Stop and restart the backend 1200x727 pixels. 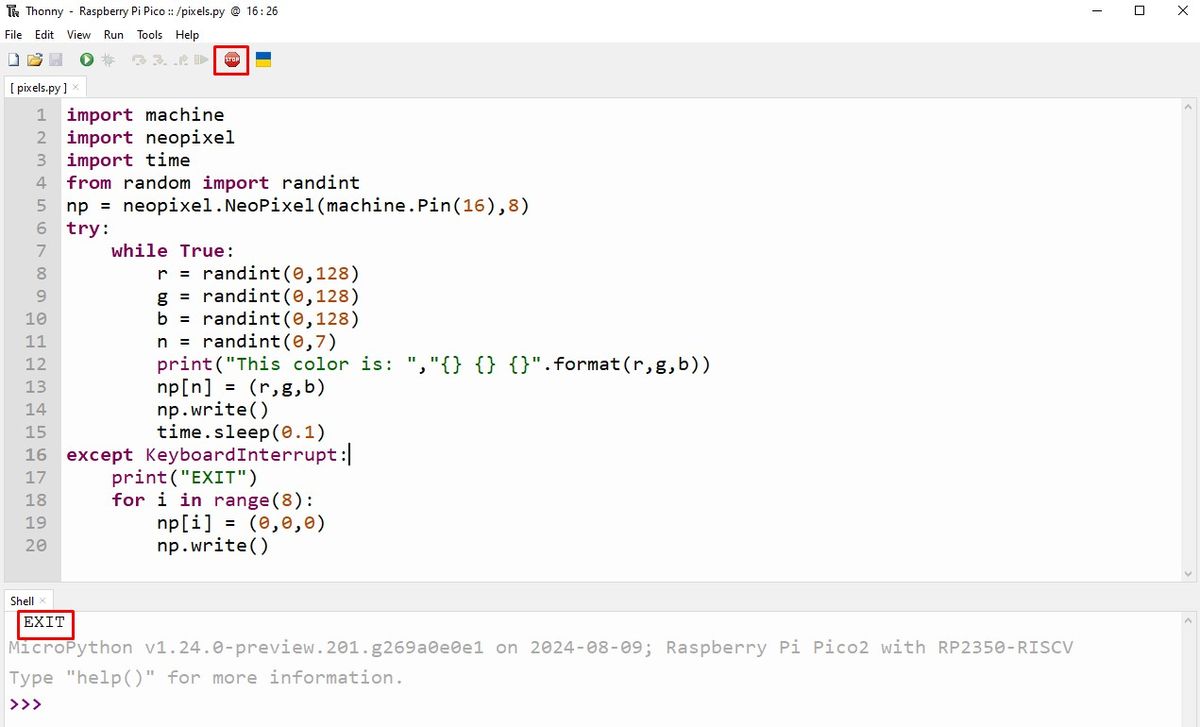tap(231, 60)
